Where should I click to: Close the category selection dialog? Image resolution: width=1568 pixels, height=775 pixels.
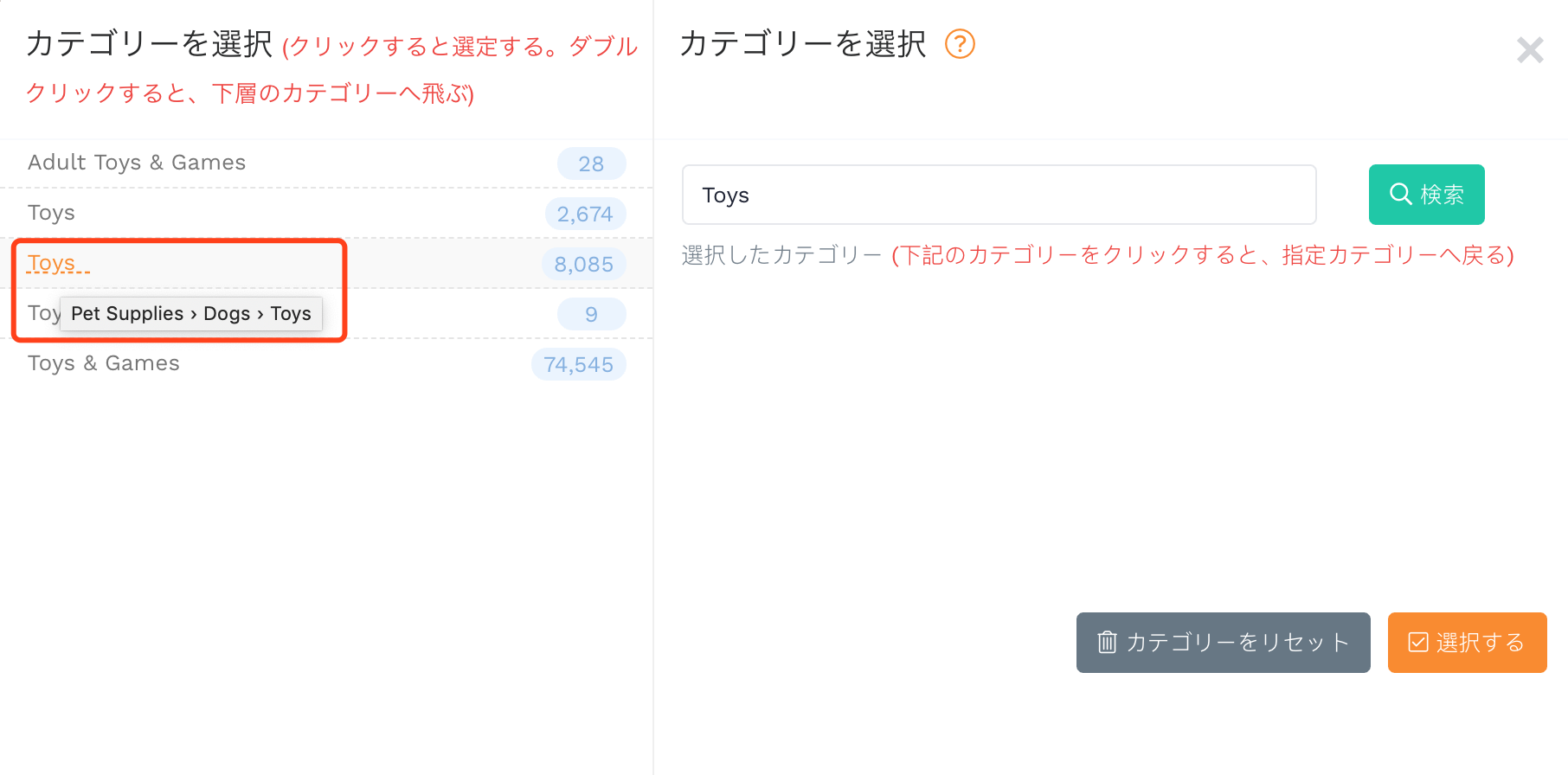coord(1530,50)
